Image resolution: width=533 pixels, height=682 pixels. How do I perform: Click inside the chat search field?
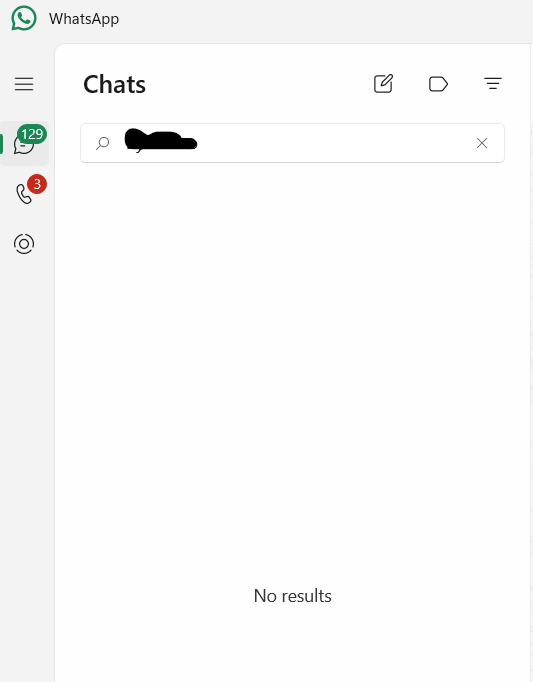292,143
